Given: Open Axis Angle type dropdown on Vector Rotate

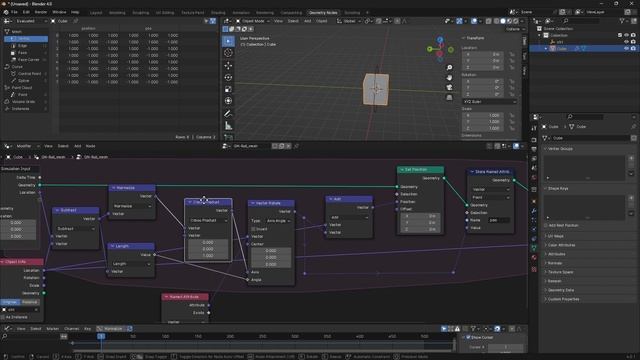Looking at the screenshot, I should pos(277,221).
